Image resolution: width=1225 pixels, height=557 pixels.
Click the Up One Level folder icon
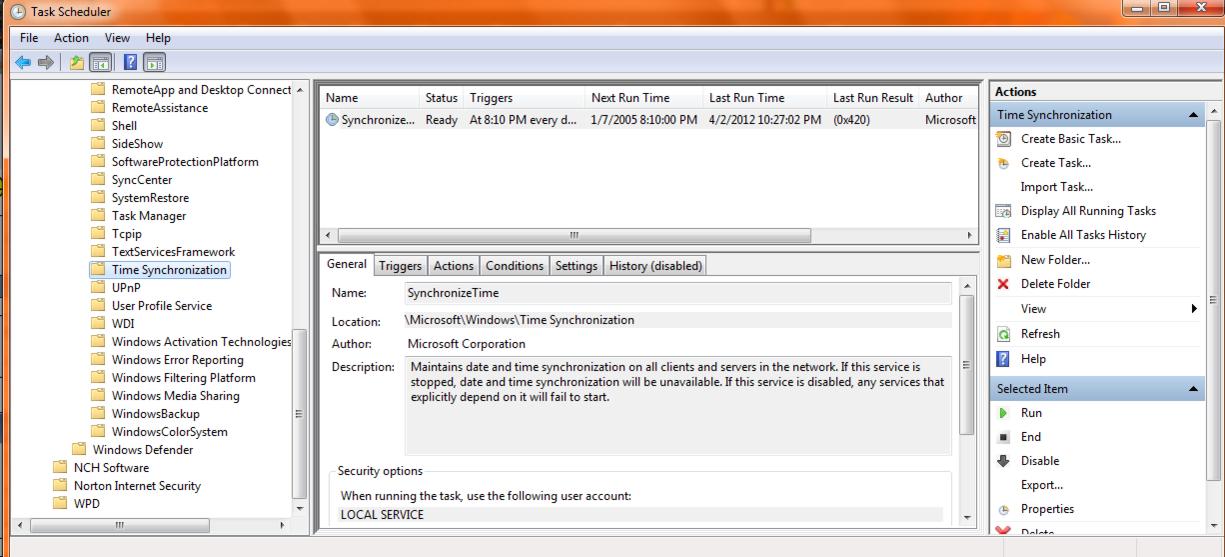coord(77,62)
